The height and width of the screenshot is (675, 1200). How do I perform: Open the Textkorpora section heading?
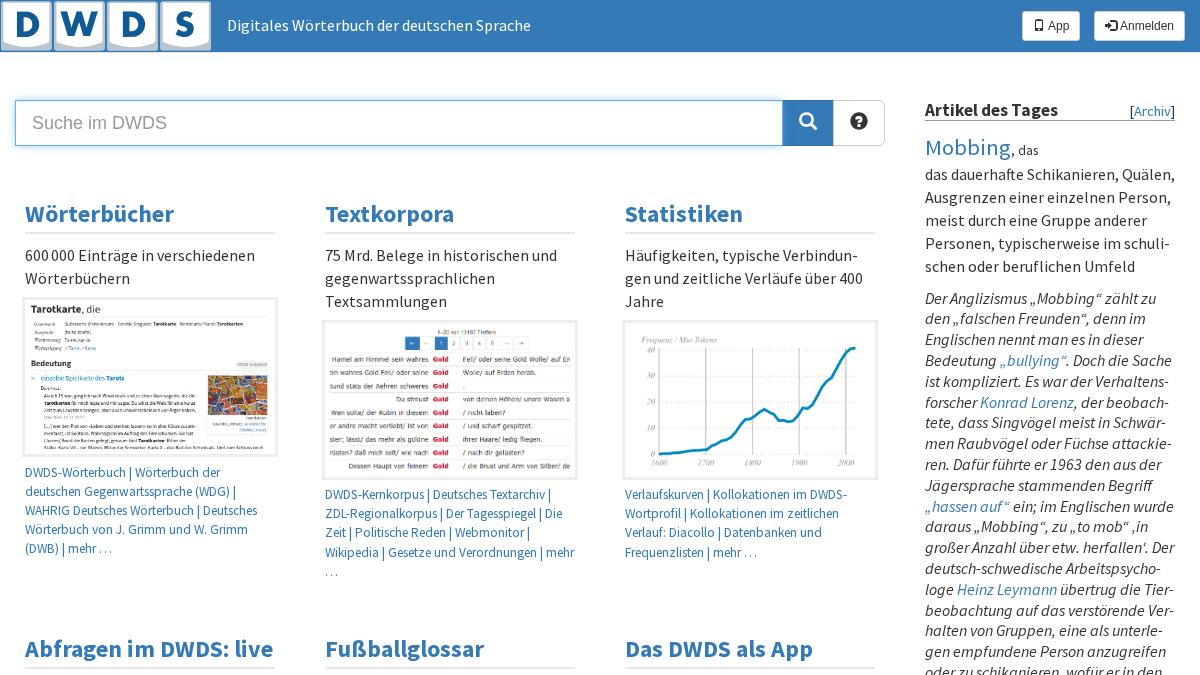(390, 214)
